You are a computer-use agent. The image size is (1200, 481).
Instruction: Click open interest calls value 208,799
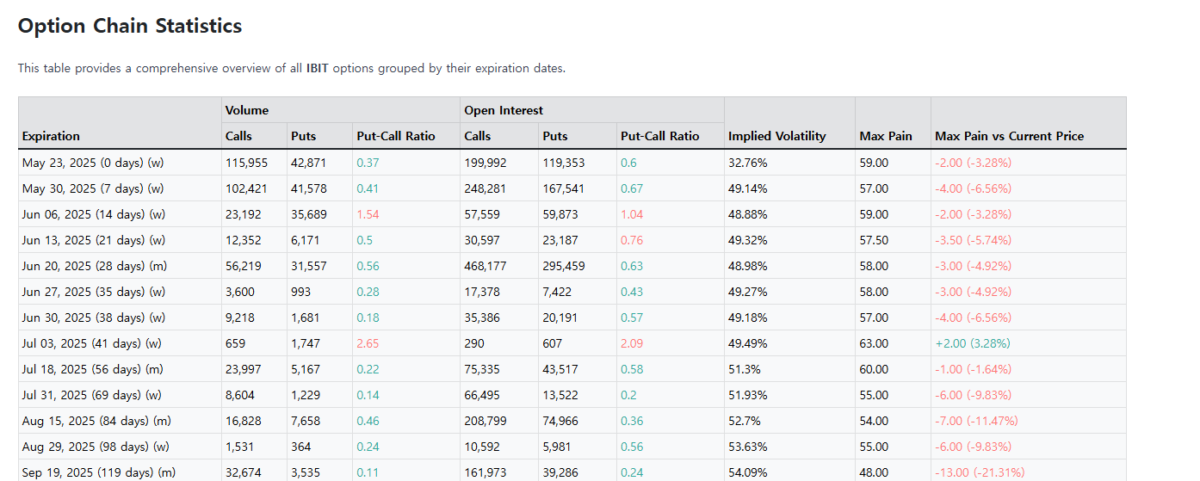[485, 422]
